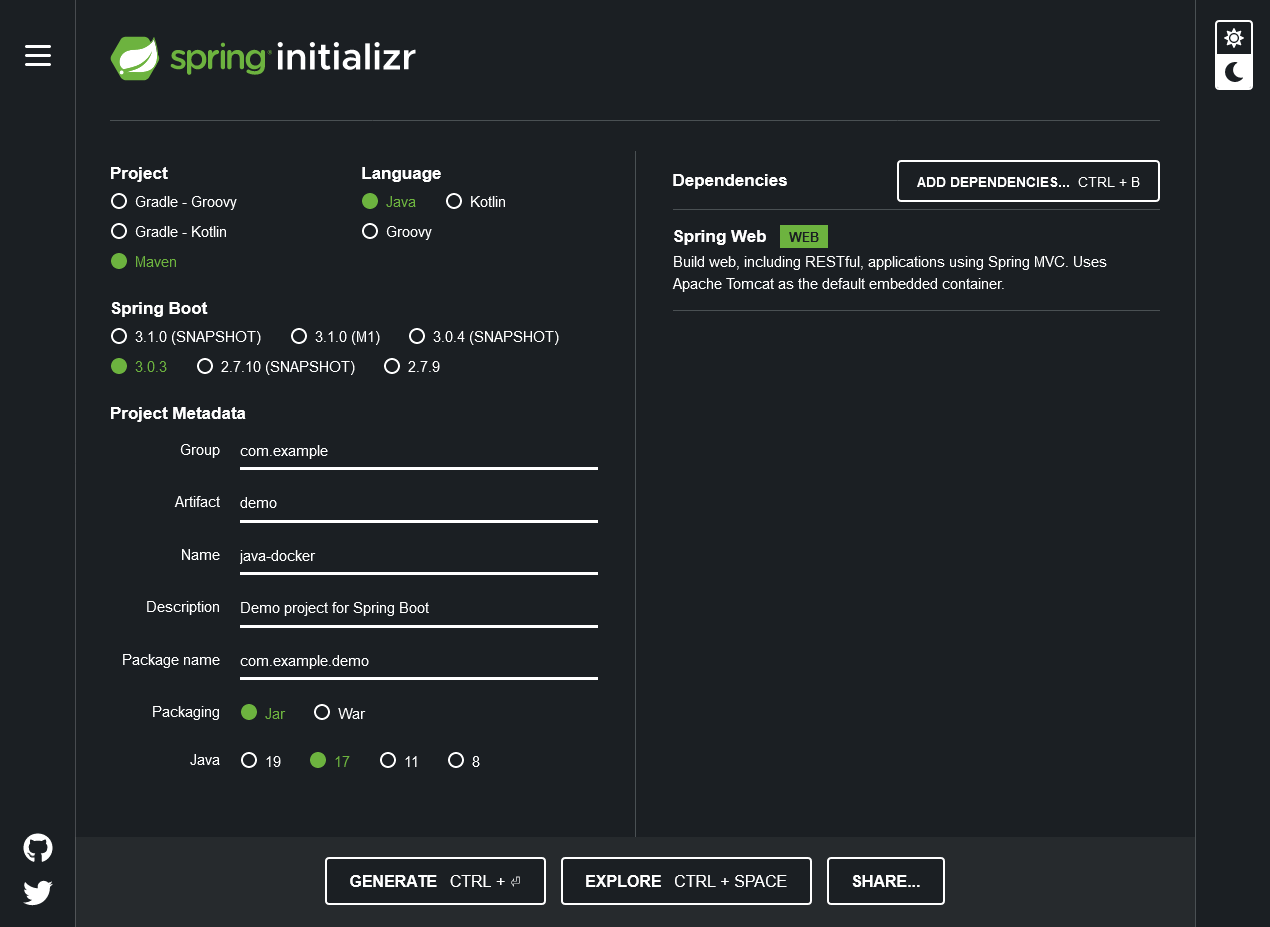Viewport: 1270px width, 927px height.
Task: Click the Spring Initializr logo
Action: 263,58
